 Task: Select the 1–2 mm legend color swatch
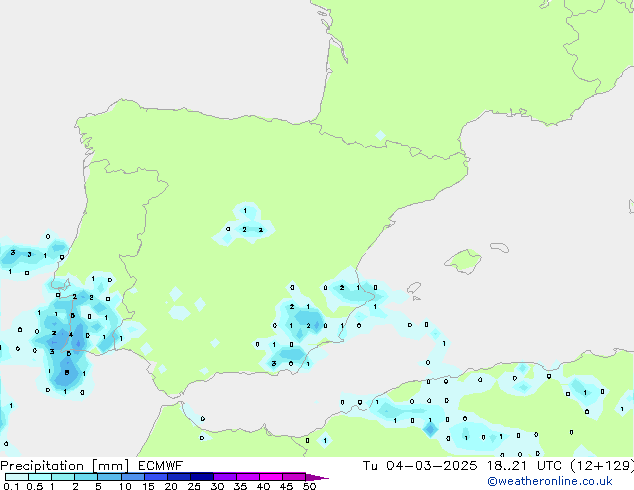click(63, 477)
